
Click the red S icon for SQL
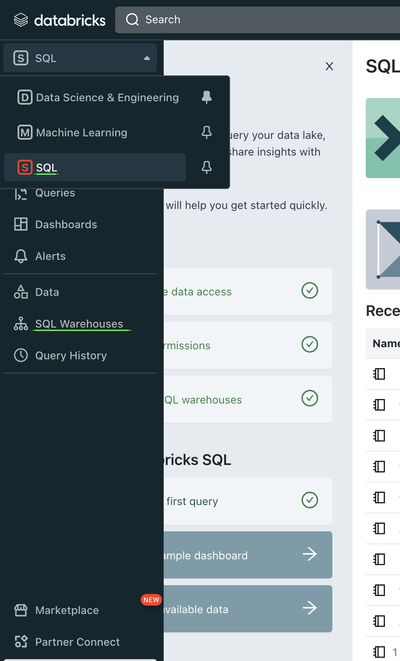pos(24,167)
